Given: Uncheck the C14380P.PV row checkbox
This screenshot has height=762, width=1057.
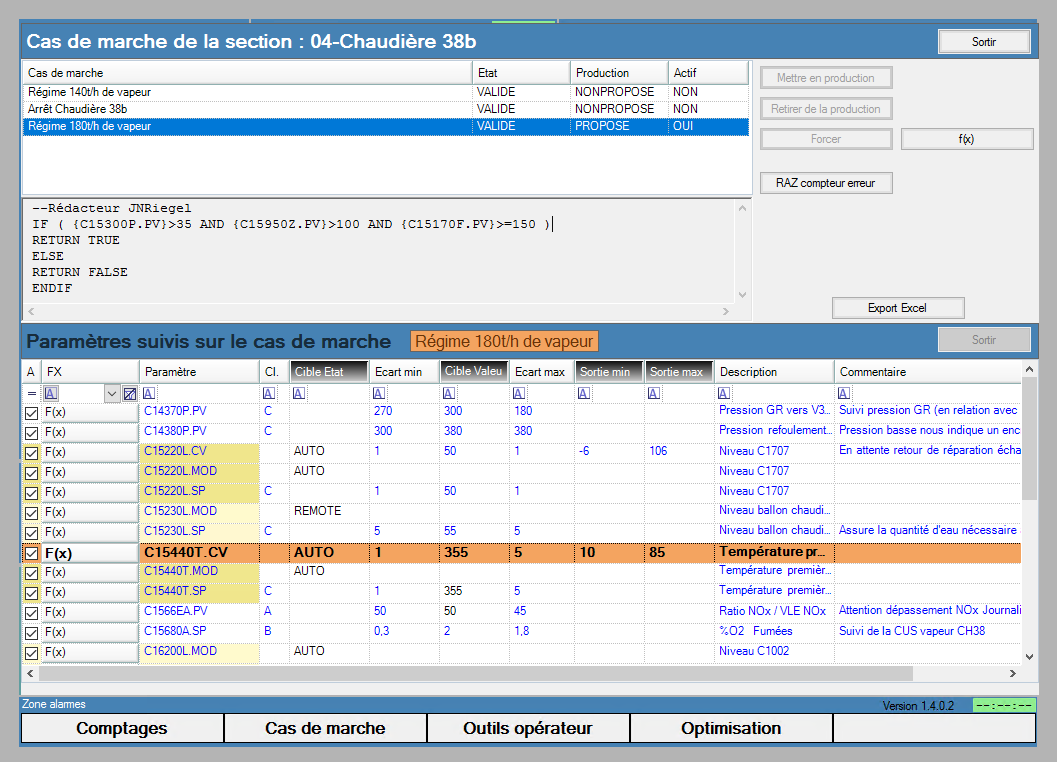Looking at the screenshot, I should pos(31,433).
